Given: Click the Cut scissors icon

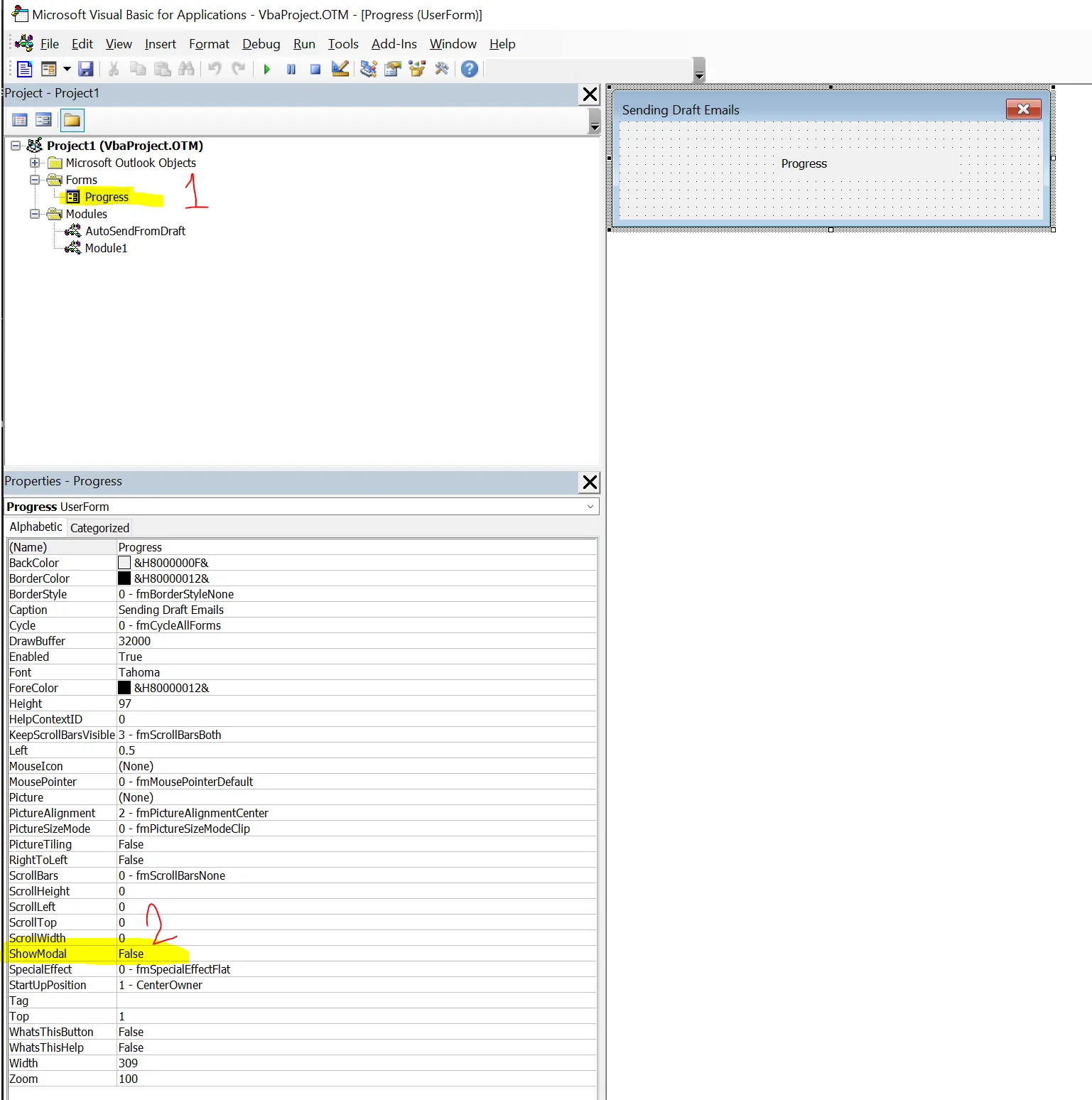Looking at the screenshot, I should pyautogui.click(x=114, y=69).
